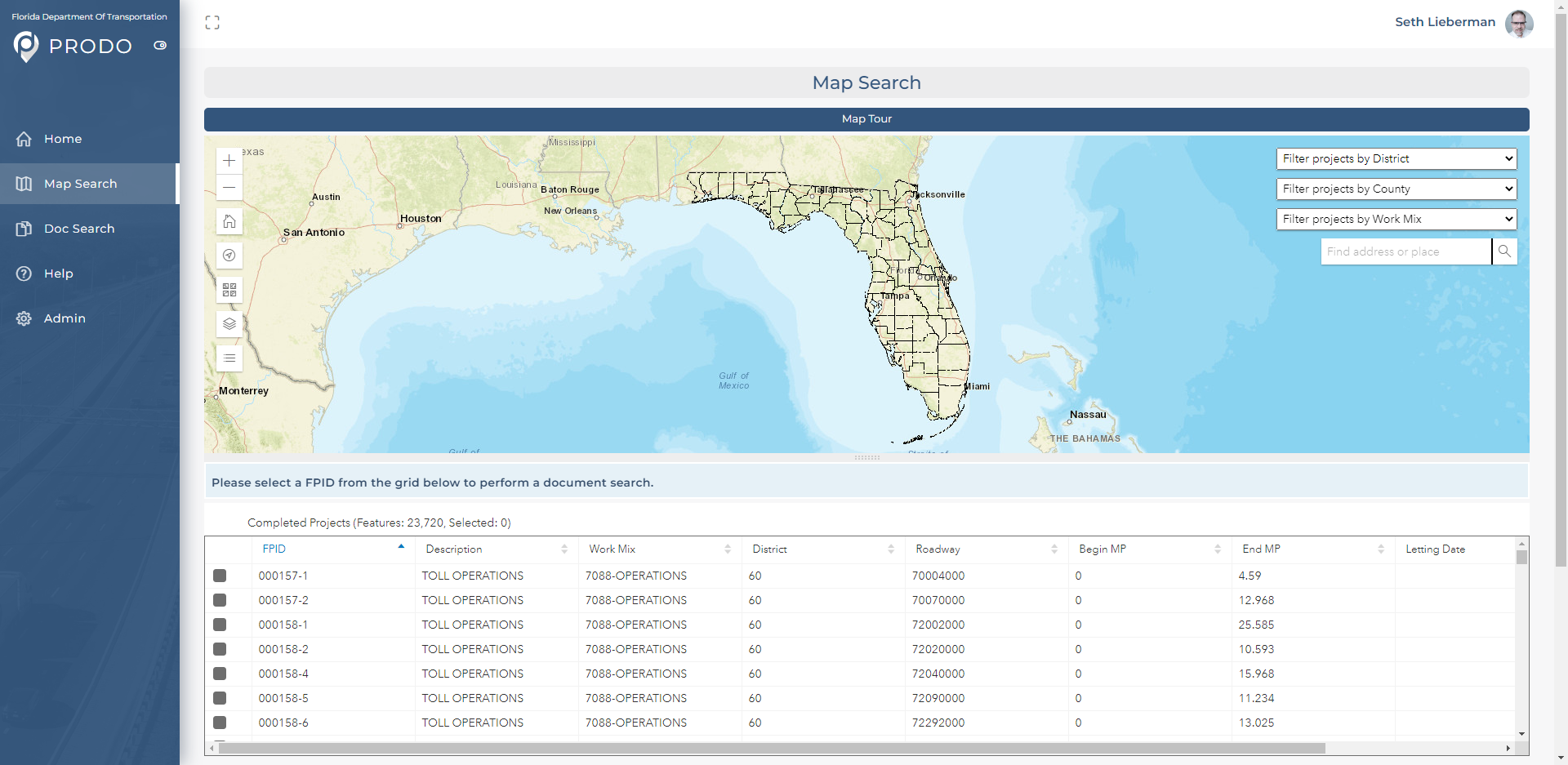This screenshot has height=765, width=1568.
Task: Start the Map Tour
Action: pyautogui.click(x=866, y=119)
